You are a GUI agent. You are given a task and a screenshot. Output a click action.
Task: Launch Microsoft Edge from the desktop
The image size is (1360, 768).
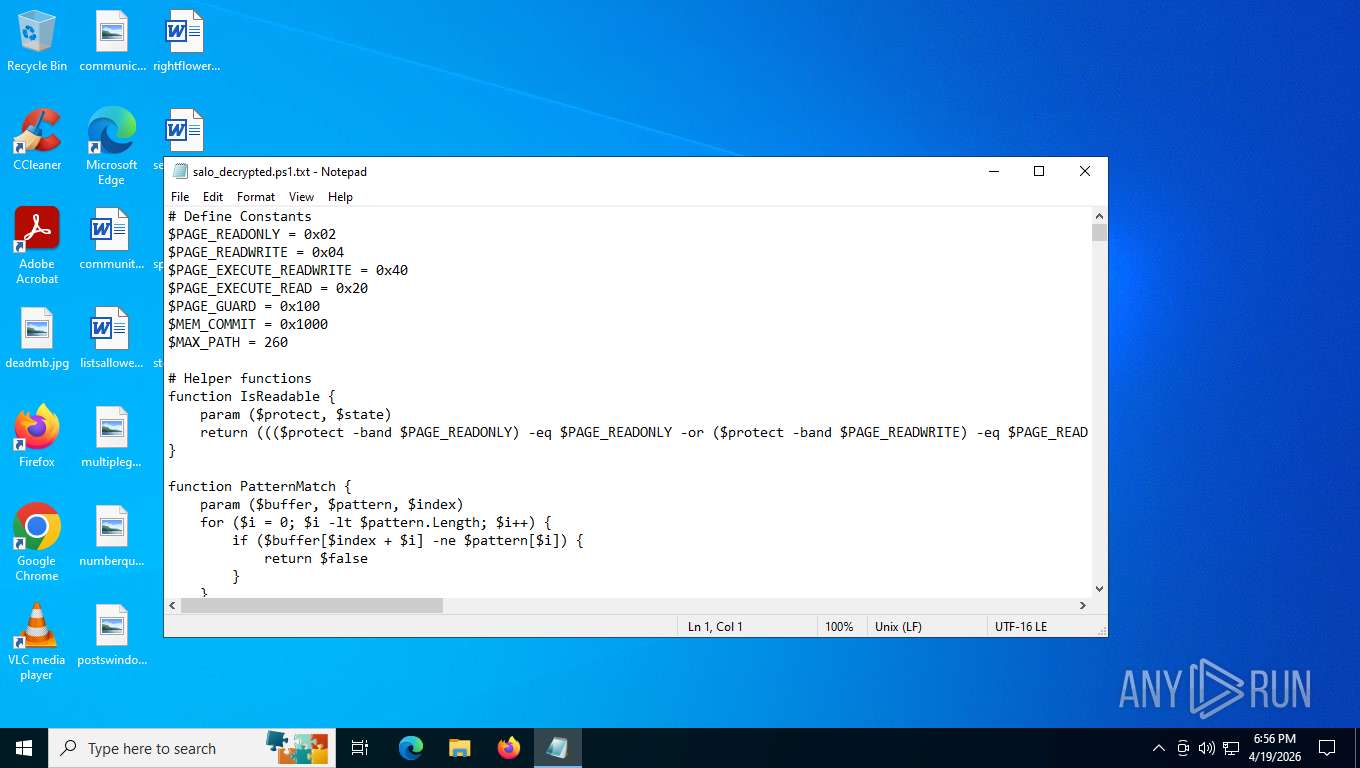tap(111, 146)
